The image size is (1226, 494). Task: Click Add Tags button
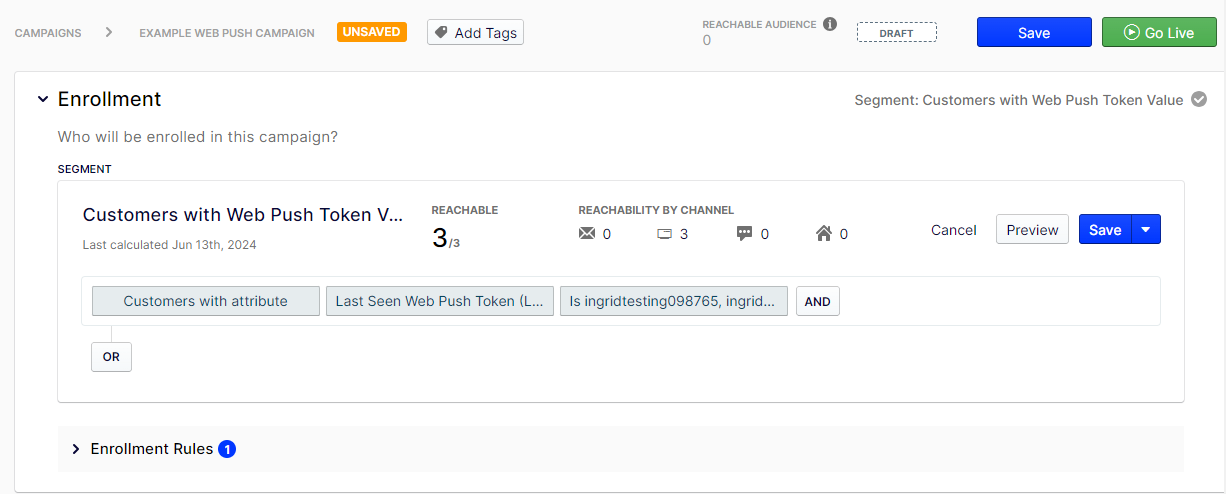point(475,33)
